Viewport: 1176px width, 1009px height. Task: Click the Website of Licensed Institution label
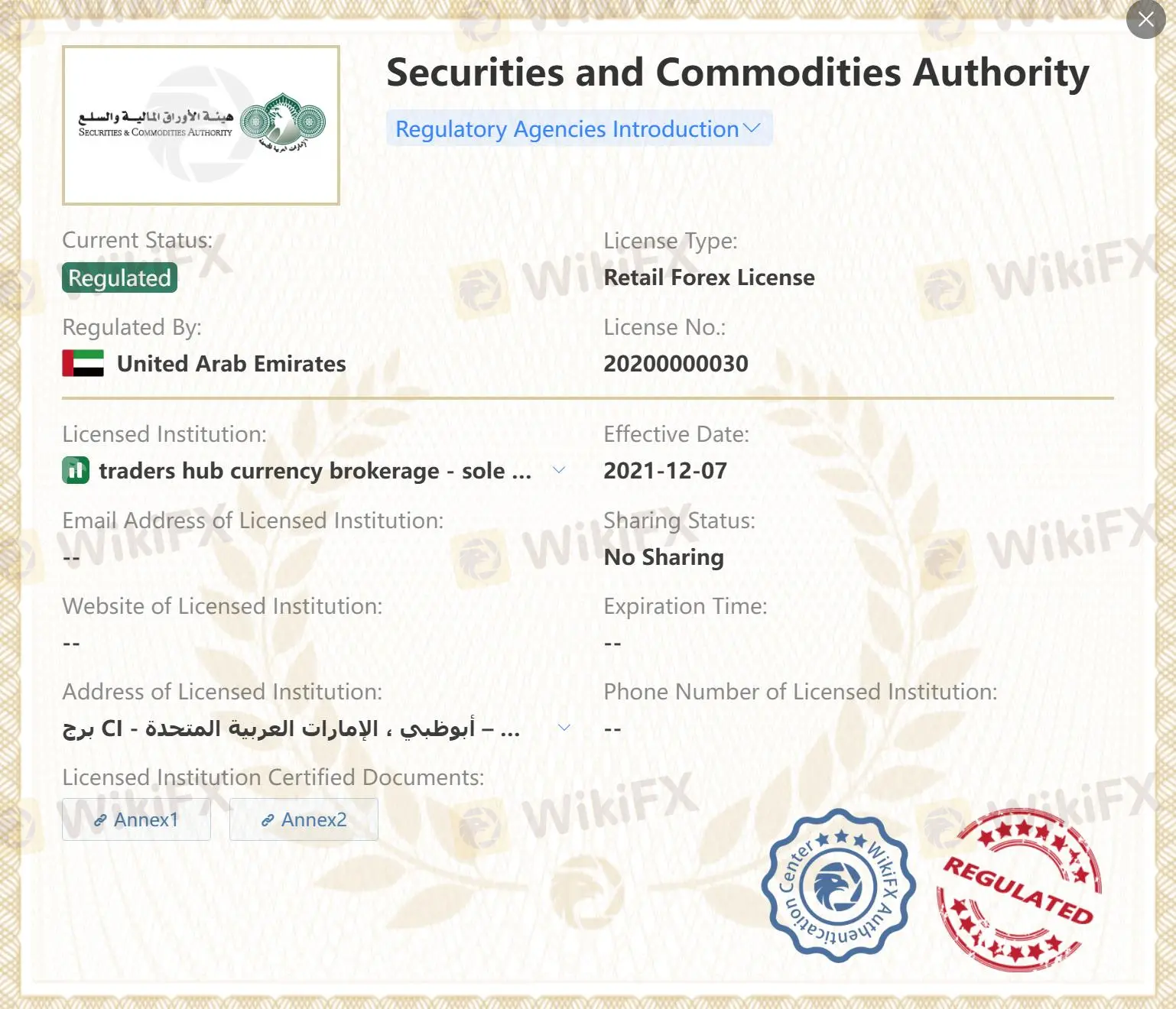(x=223, y=606)
